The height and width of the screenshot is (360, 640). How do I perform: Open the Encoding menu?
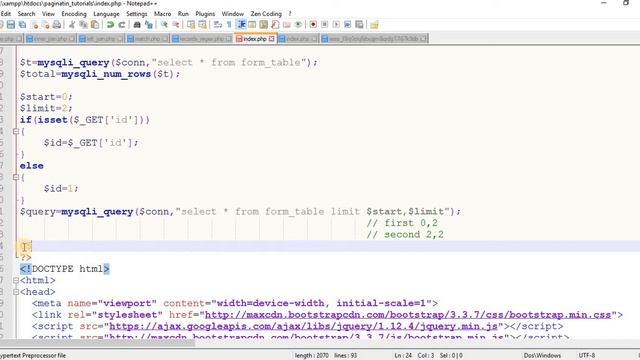tap(74, 14)
